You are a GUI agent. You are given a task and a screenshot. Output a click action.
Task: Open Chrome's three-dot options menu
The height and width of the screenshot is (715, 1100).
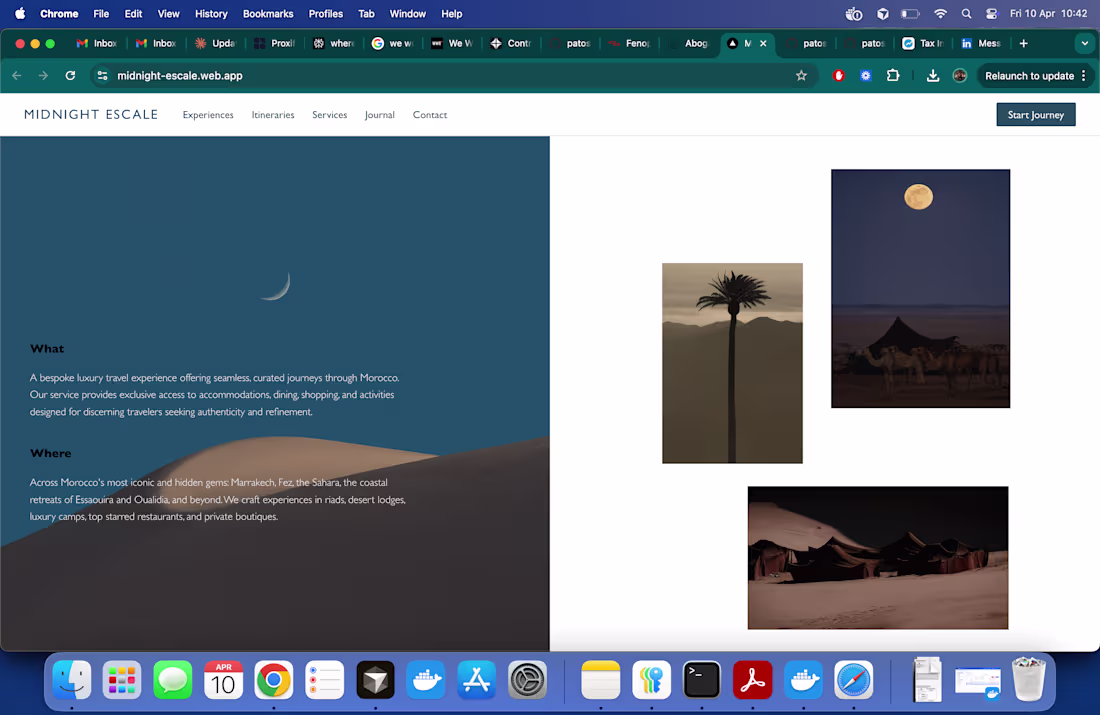[1083, 75]
